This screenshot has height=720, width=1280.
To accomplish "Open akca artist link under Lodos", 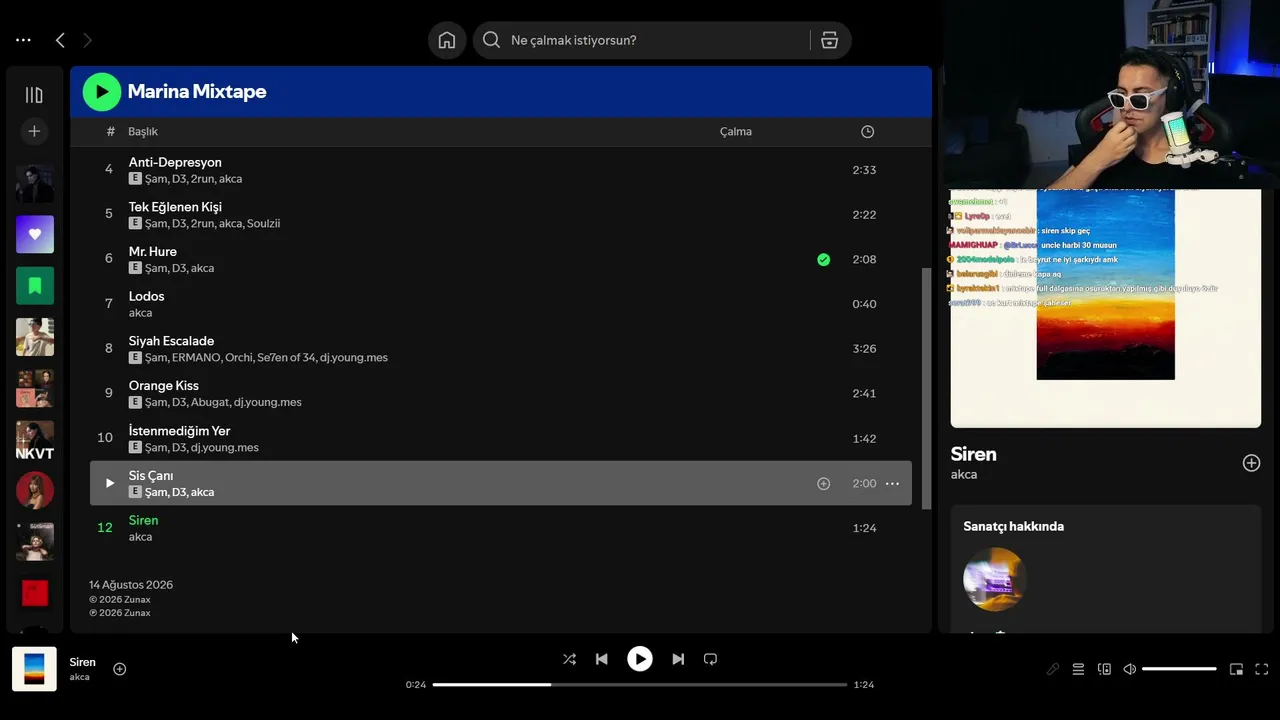I will 141,313.
